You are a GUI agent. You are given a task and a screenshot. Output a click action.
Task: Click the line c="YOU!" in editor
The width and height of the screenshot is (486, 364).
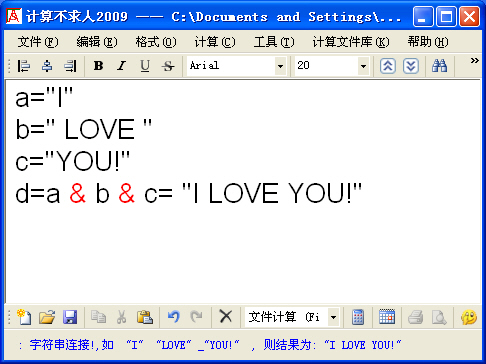coord(72,161)
